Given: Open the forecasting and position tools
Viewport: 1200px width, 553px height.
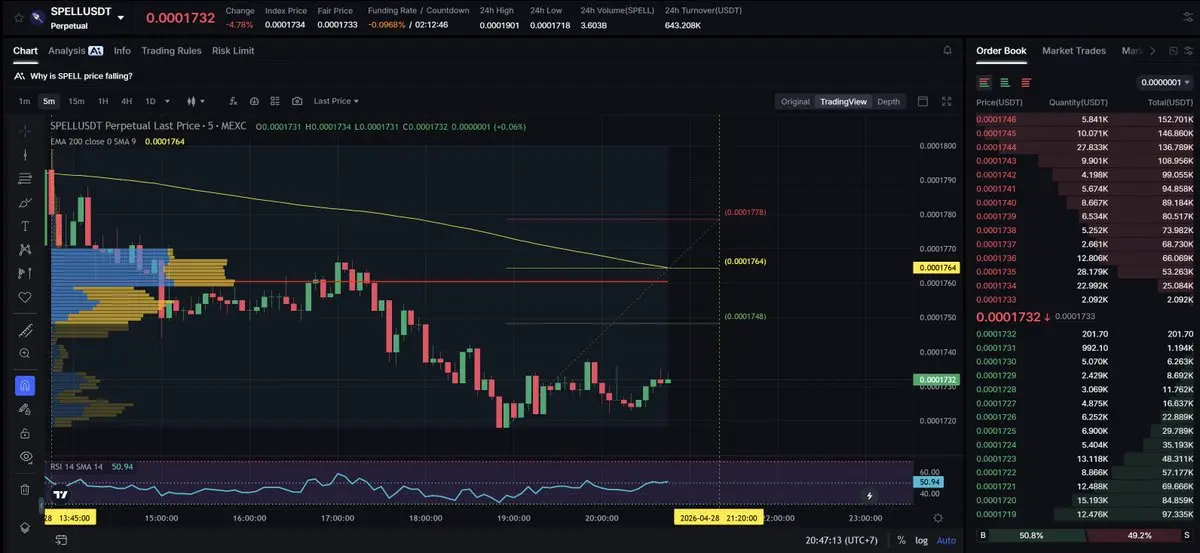Looking at the screenshot, I should (x=25, y=273).
